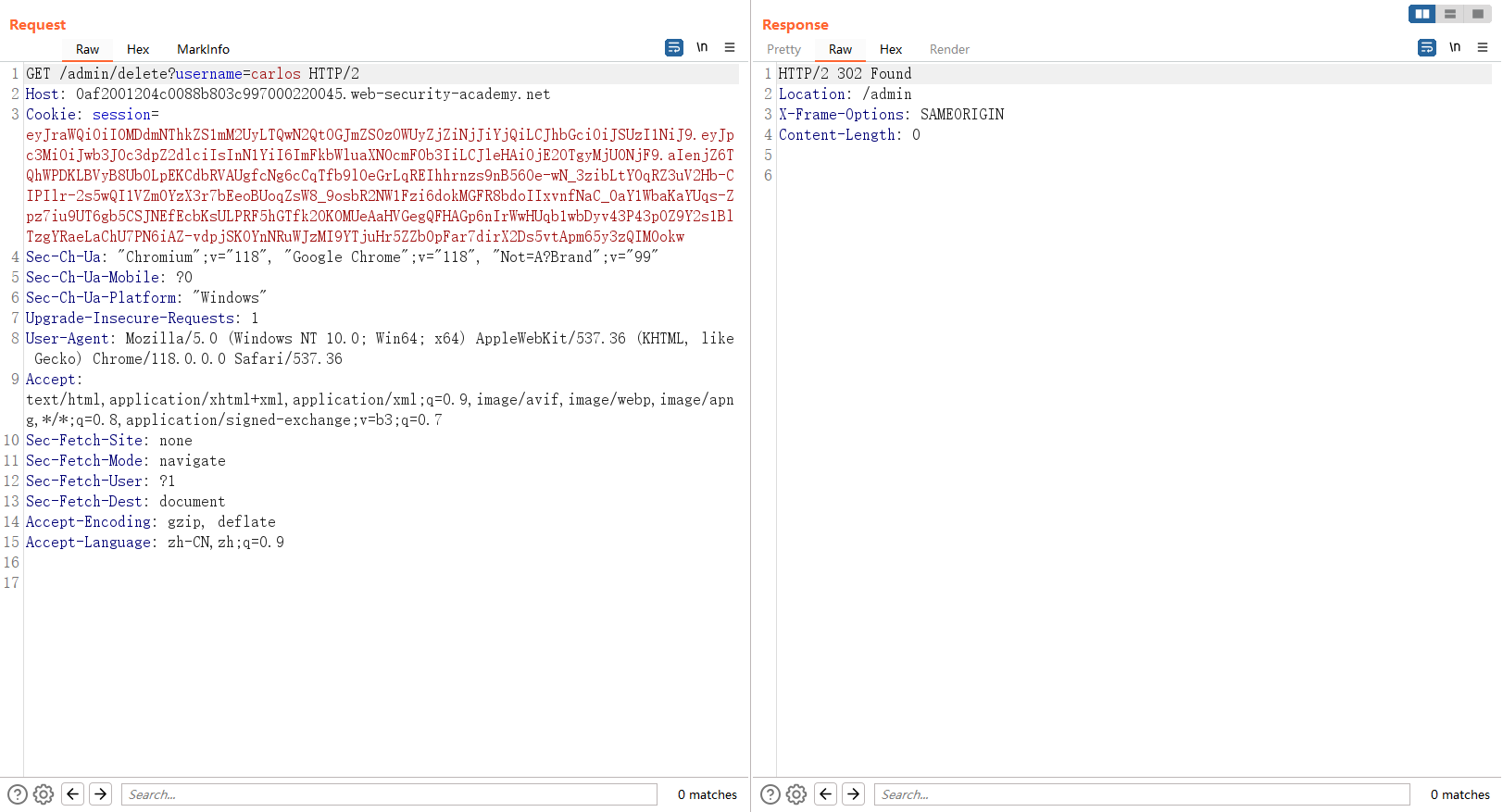Click the Sec-Fetch-Site header
Screen dimensions: 1503x812
click(x=109, y=440)
